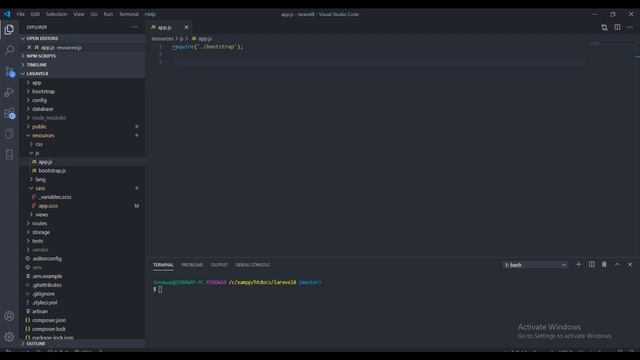Expand the config folder

point(82,100)
